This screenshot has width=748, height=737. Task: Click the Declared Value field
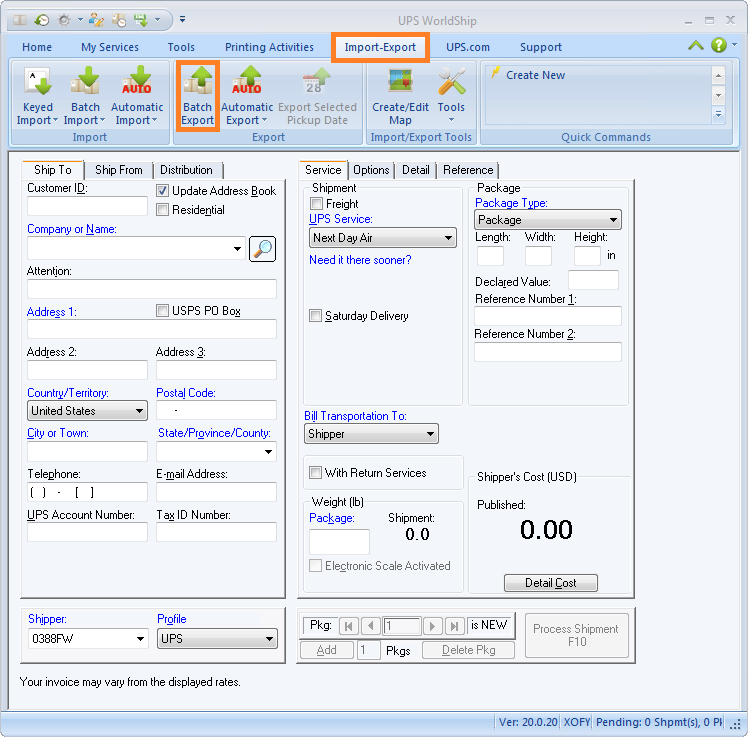coord(593,280)
